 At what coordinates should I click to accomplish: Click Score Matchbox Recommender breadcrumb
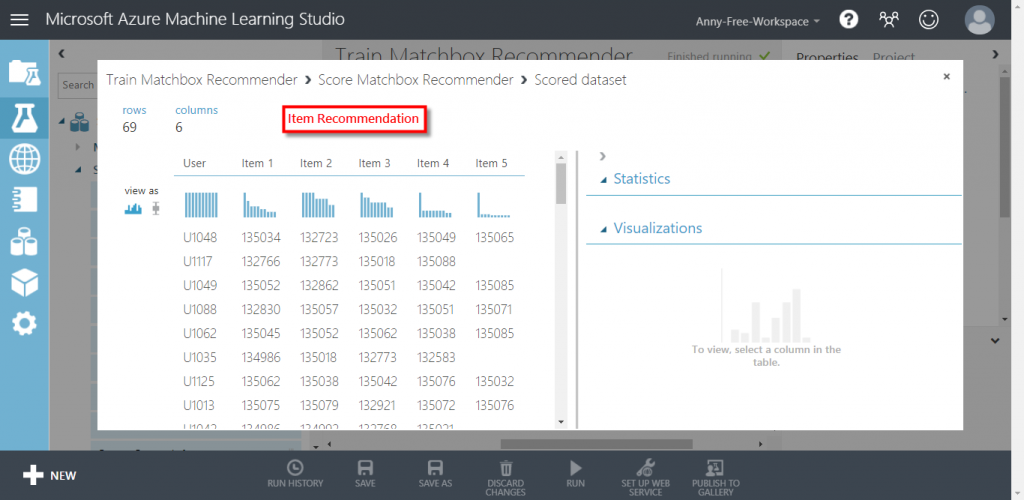415,80
